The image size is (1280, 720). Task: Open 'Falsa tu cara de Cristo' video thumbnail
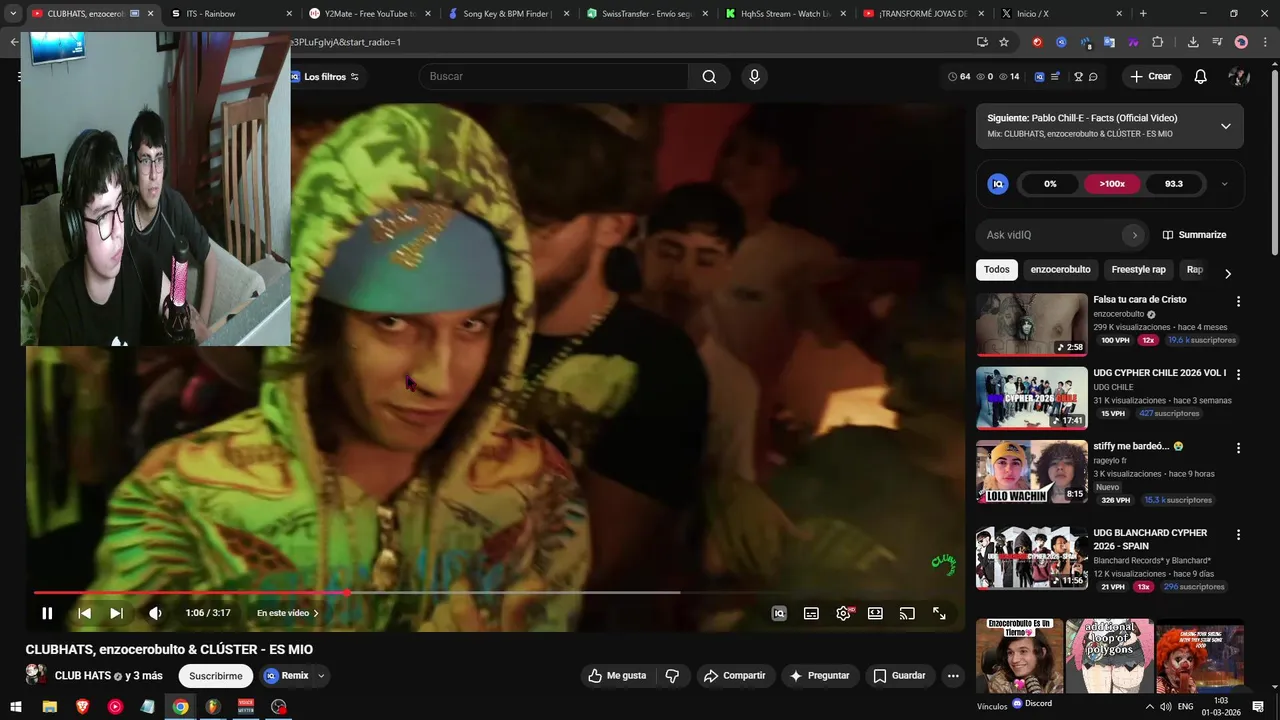tap(1031, 324)
